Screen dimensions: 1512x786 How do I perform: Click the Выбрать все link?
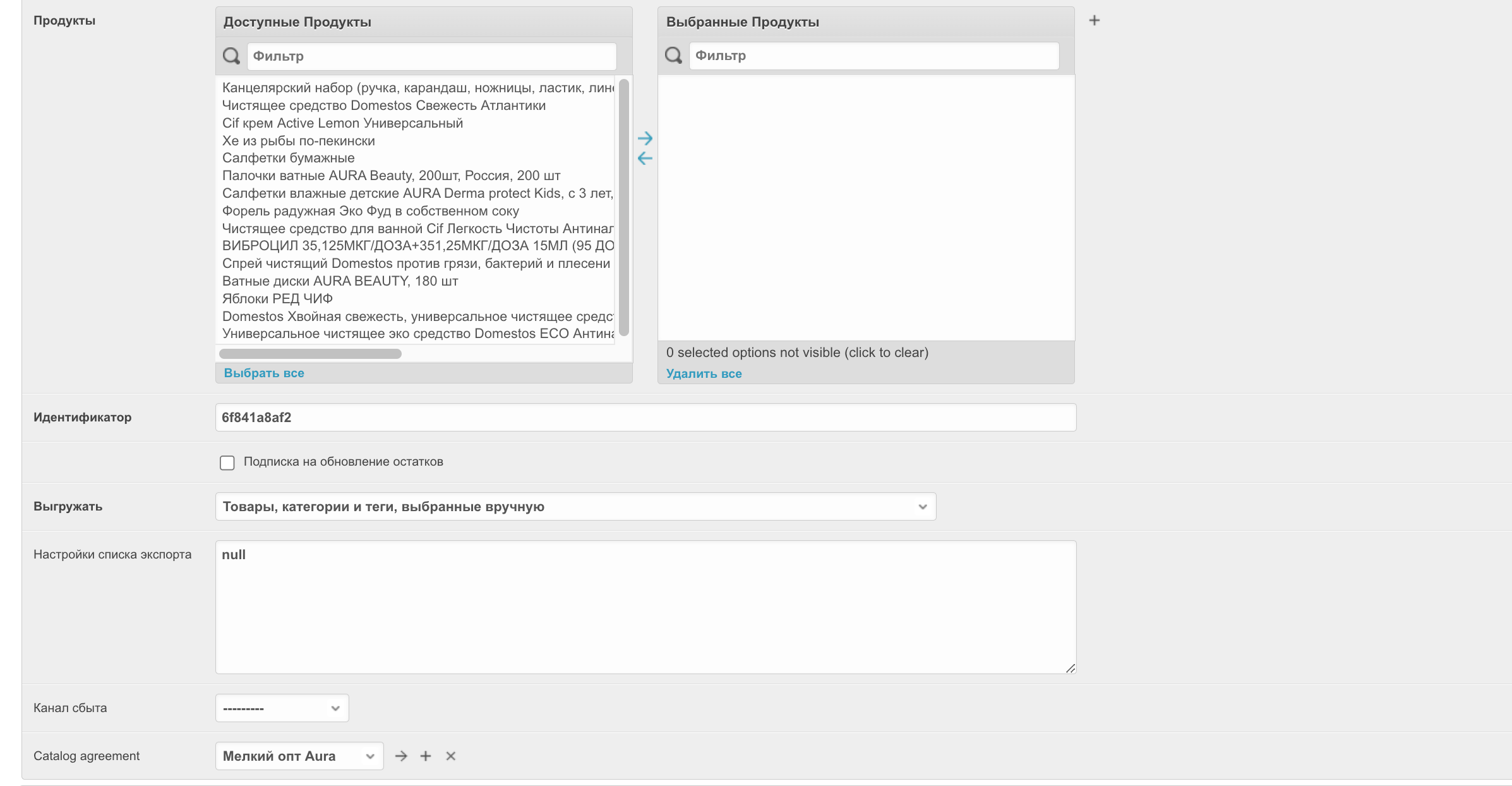click(x=264, y=373)
